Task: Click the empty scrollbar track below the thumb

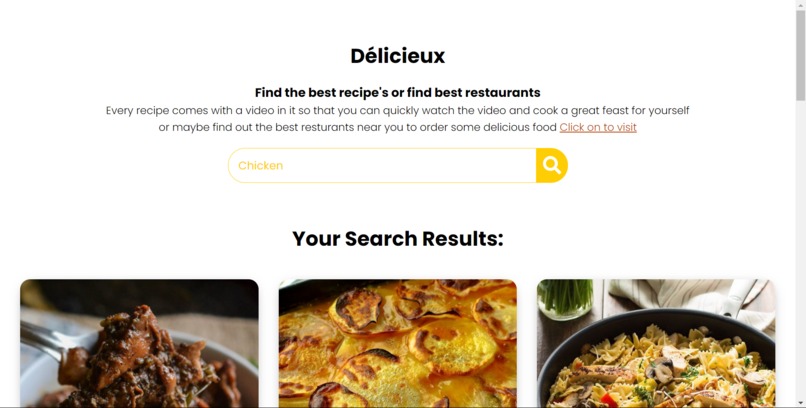Action: coord(801,249)
